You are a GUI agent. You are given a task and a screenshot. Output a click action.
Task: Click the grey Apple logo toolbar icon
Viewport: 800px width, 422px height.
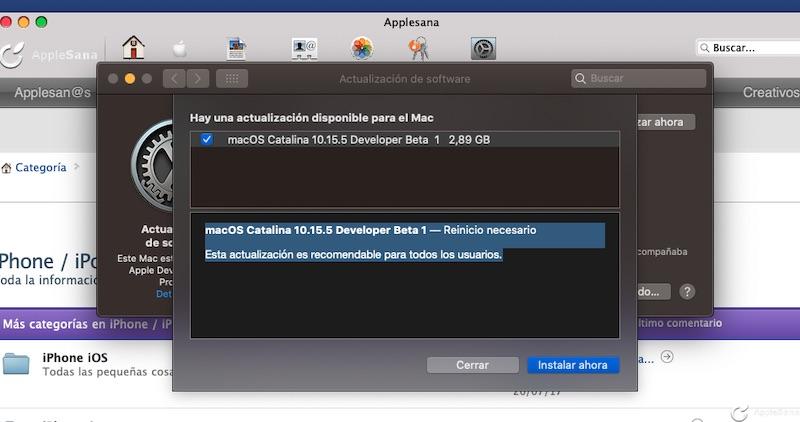[x=180, y=49]
